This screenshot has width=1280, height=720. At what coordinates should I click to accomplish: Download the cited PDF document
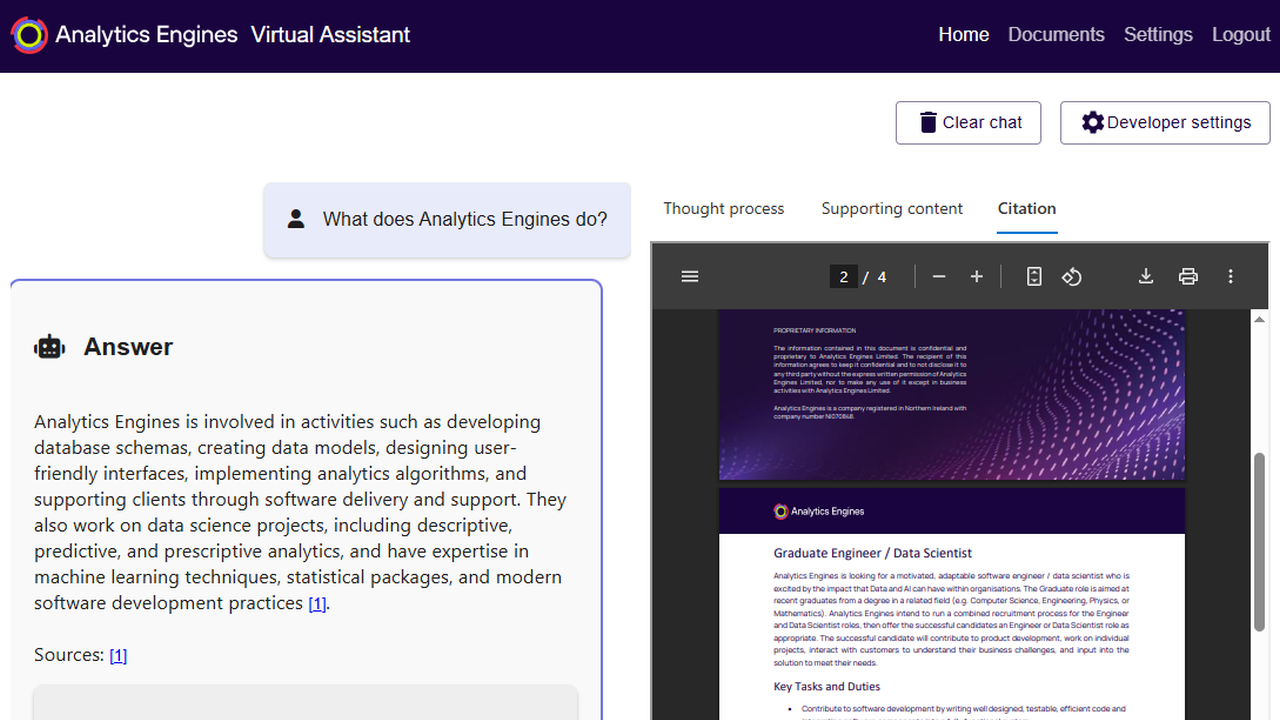[x=1146, y=277]
